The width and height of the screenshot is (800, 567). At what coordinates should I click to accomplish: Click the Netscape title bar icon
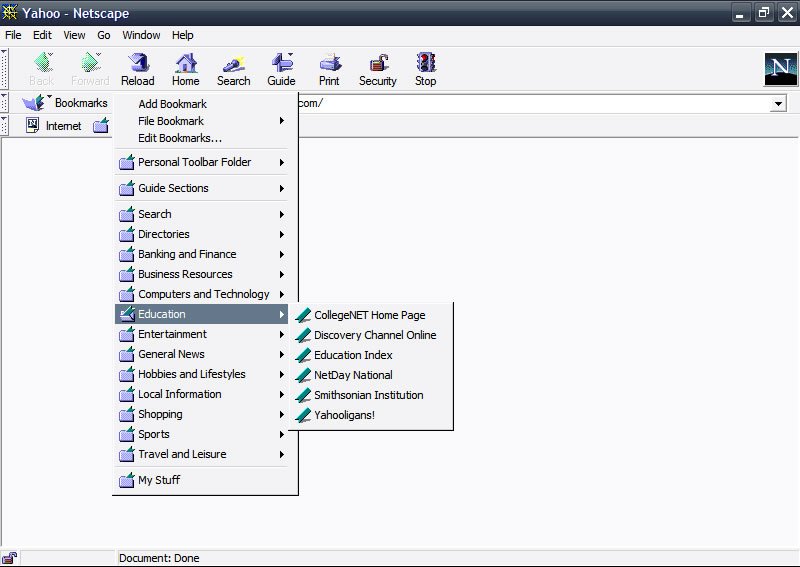[10, 12]
